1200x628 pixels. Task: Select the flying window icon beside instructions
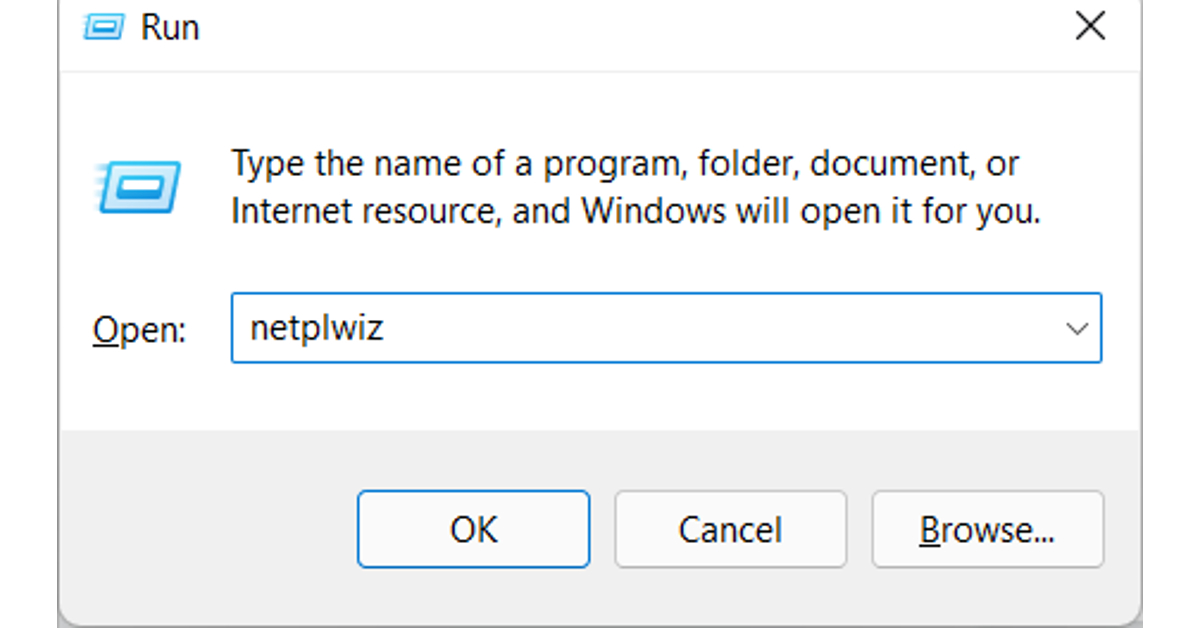pos(140,186)
